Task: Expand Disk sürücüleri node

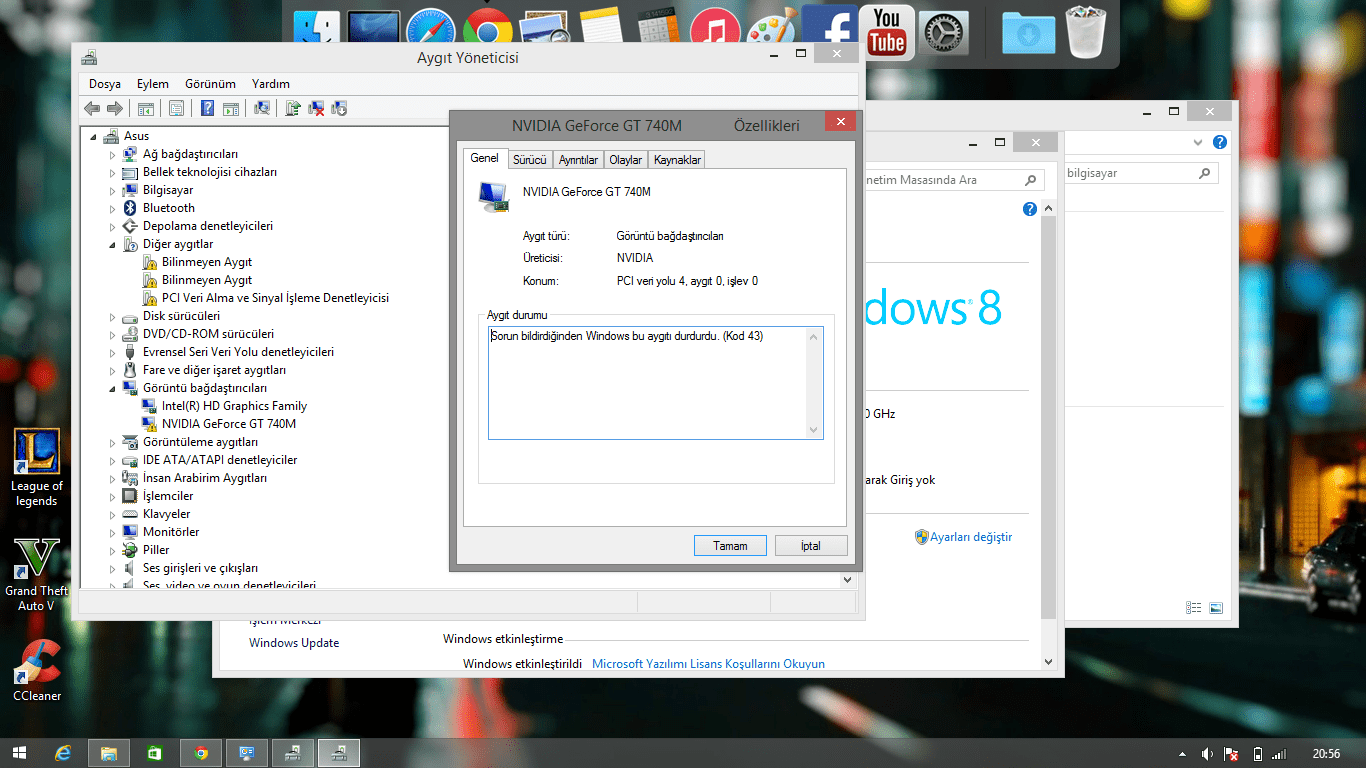Action: pos(113,316)
